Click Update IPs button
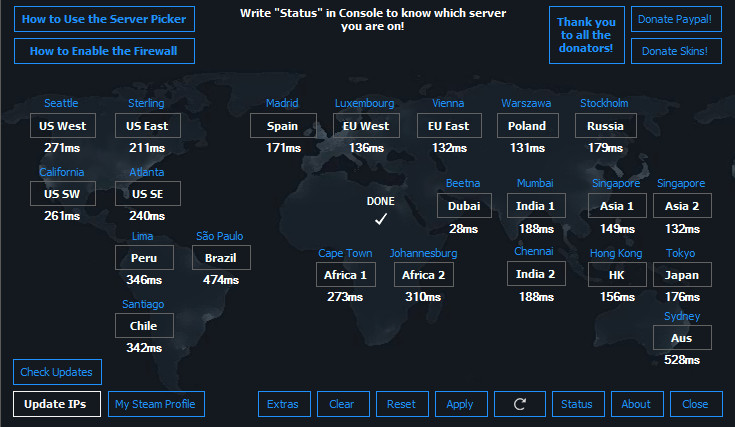Viewport: 735px width, 427px height. click(57, 404)
